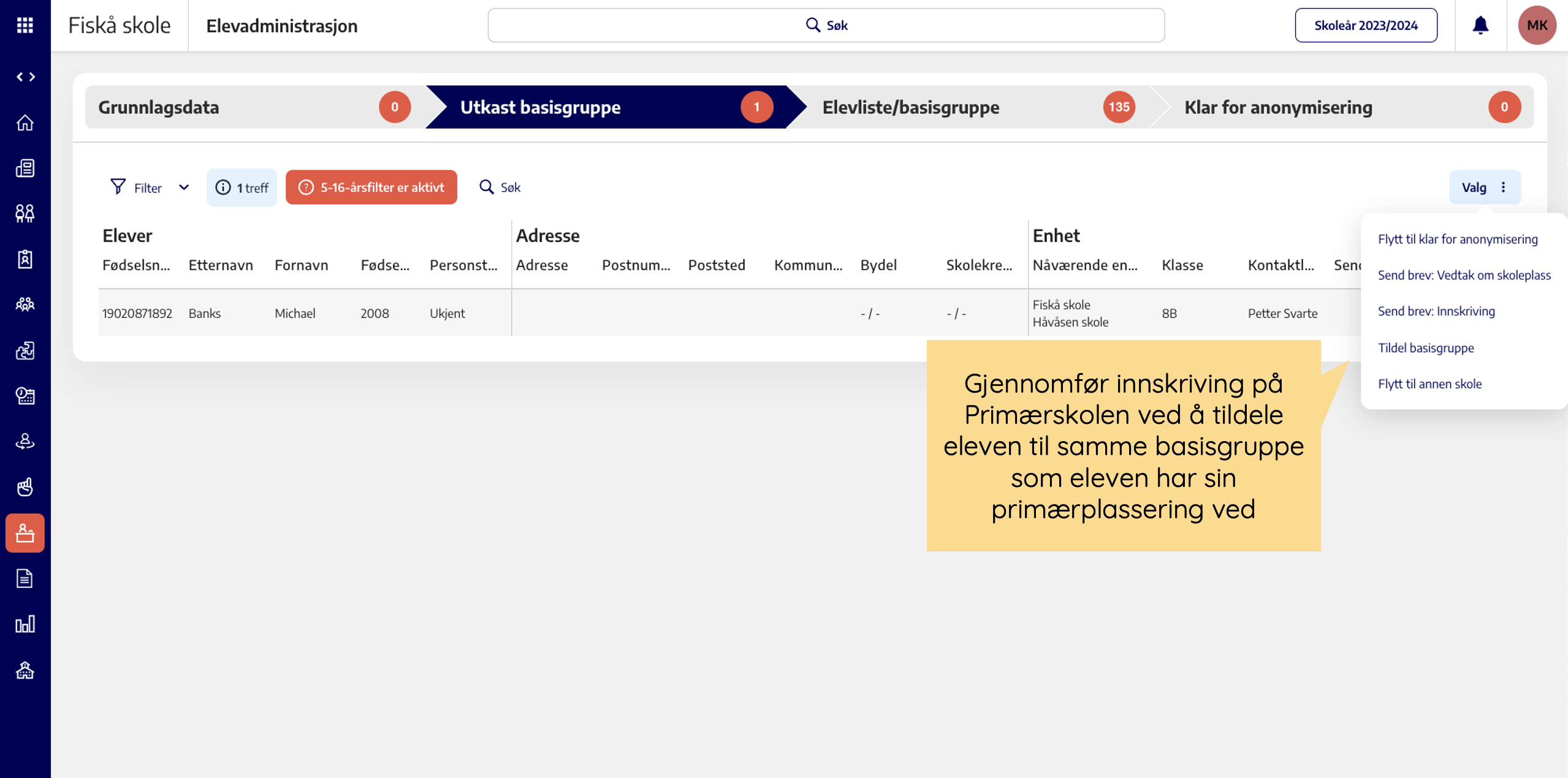Click in the top global Søk field
The height and width of the screenshot is (778, 1568).
(826, 25)
